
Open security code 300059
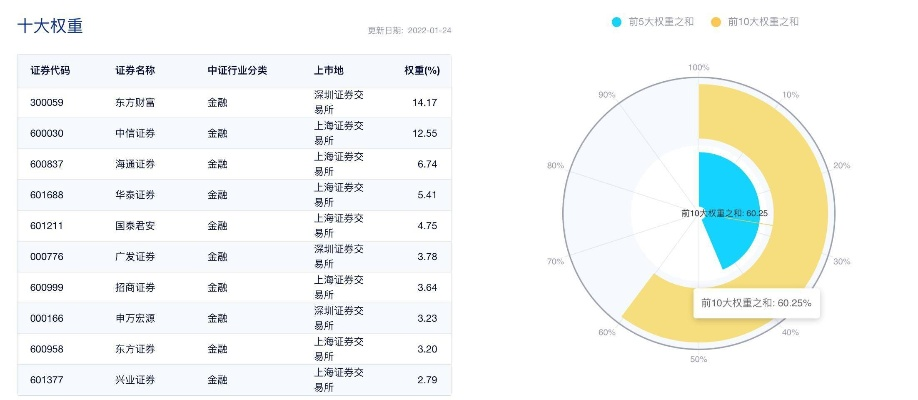pyautogui.click(x=47, y=102)
